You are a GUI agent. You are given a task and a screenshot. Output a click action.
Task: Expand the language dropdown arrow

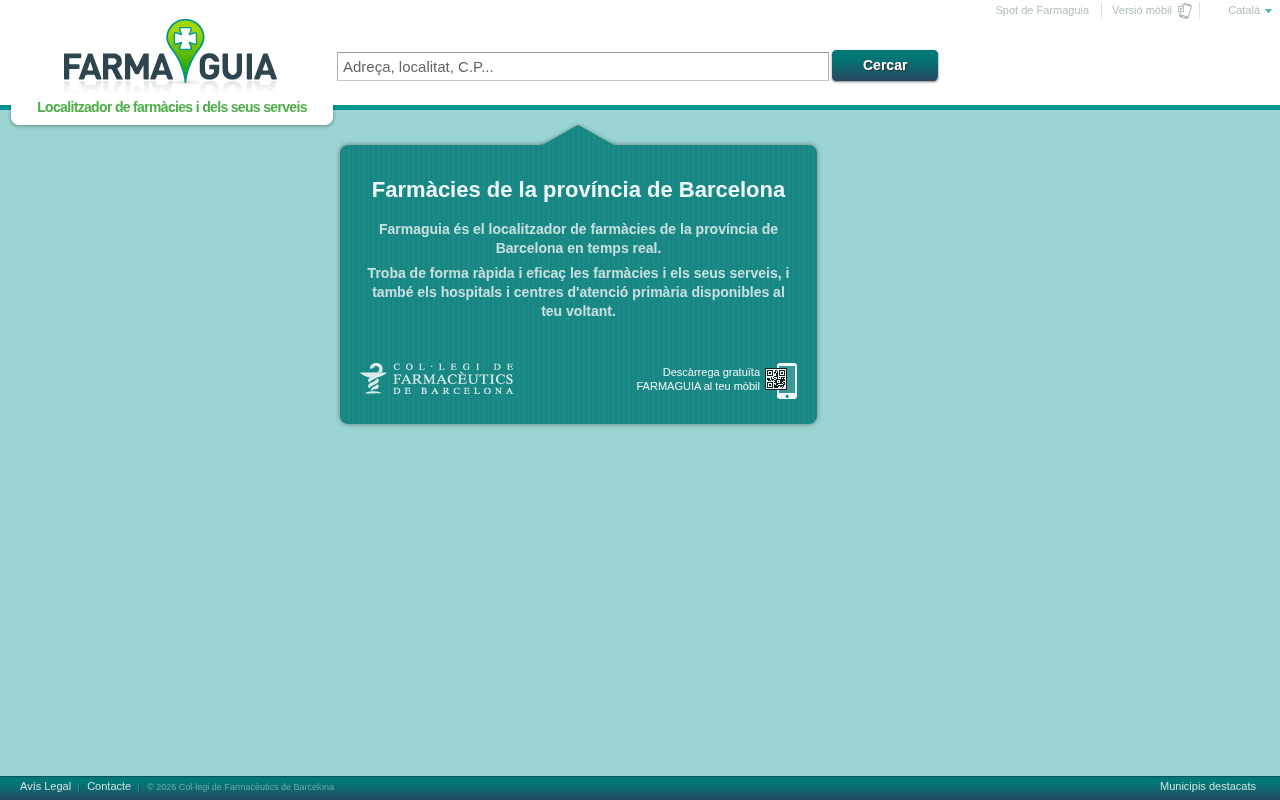1268,11
